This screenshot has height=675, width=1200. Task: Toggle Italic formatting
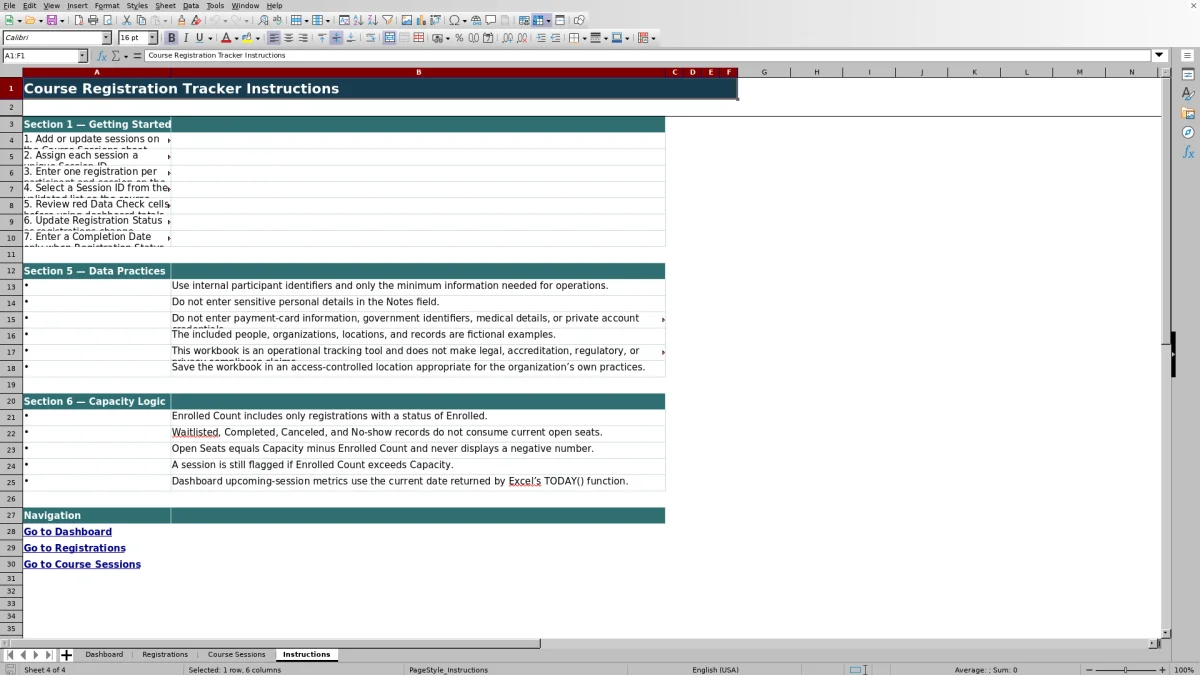(x=185, y=38)
